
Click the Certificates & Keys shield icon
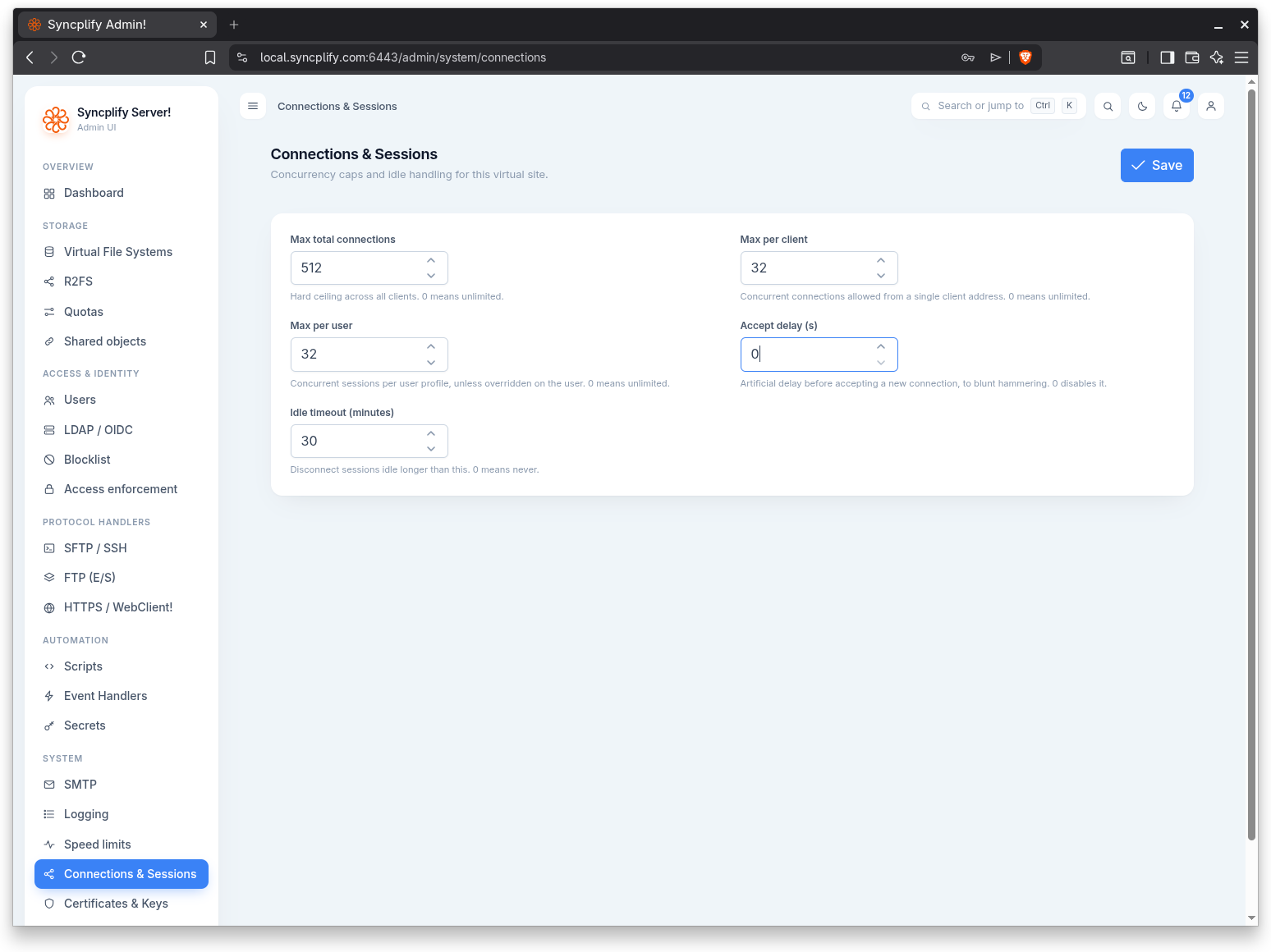pos(49,904)
